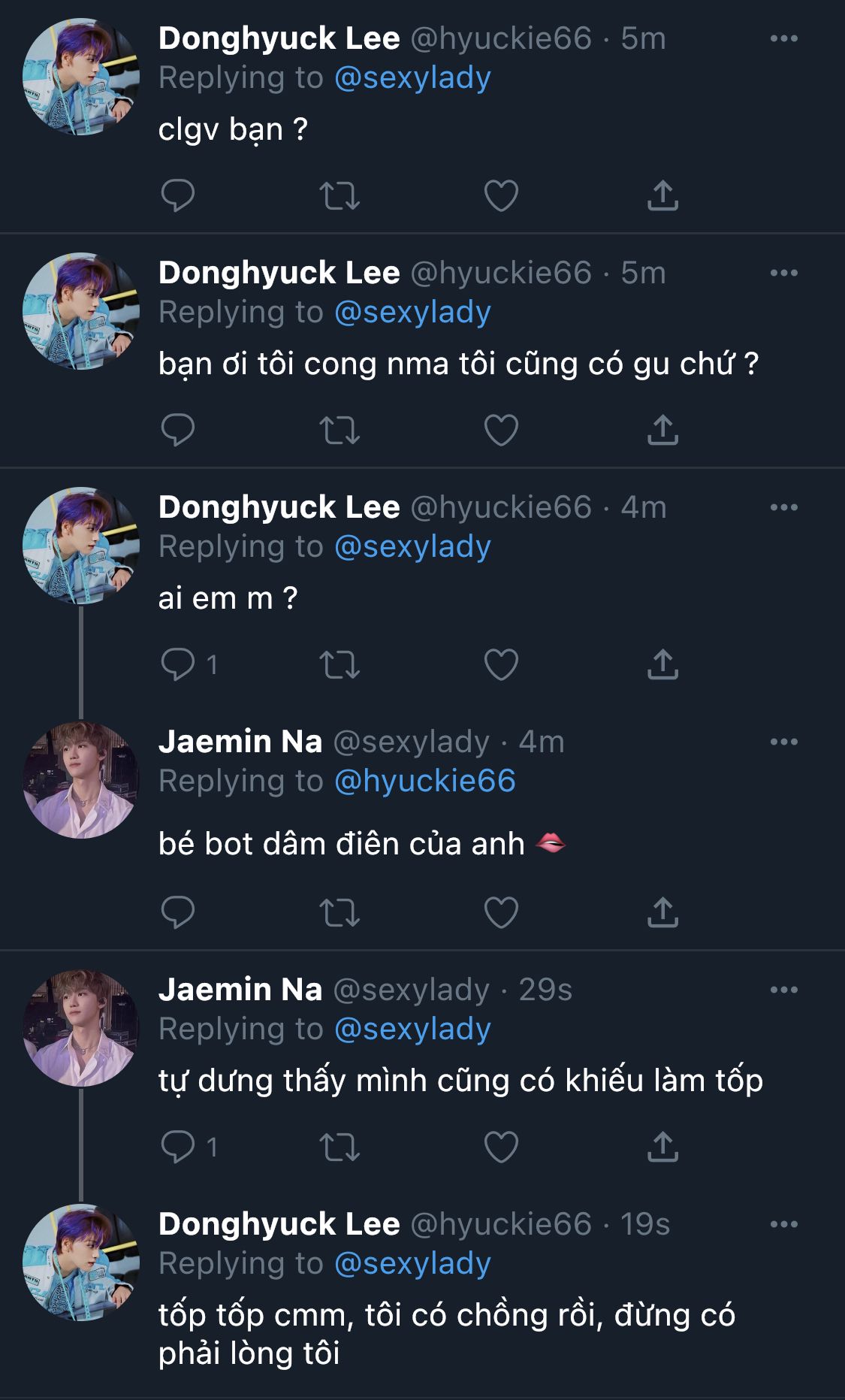Retweet the "ai em m ?" tweet
The image size is (845, 1400).
340,664
